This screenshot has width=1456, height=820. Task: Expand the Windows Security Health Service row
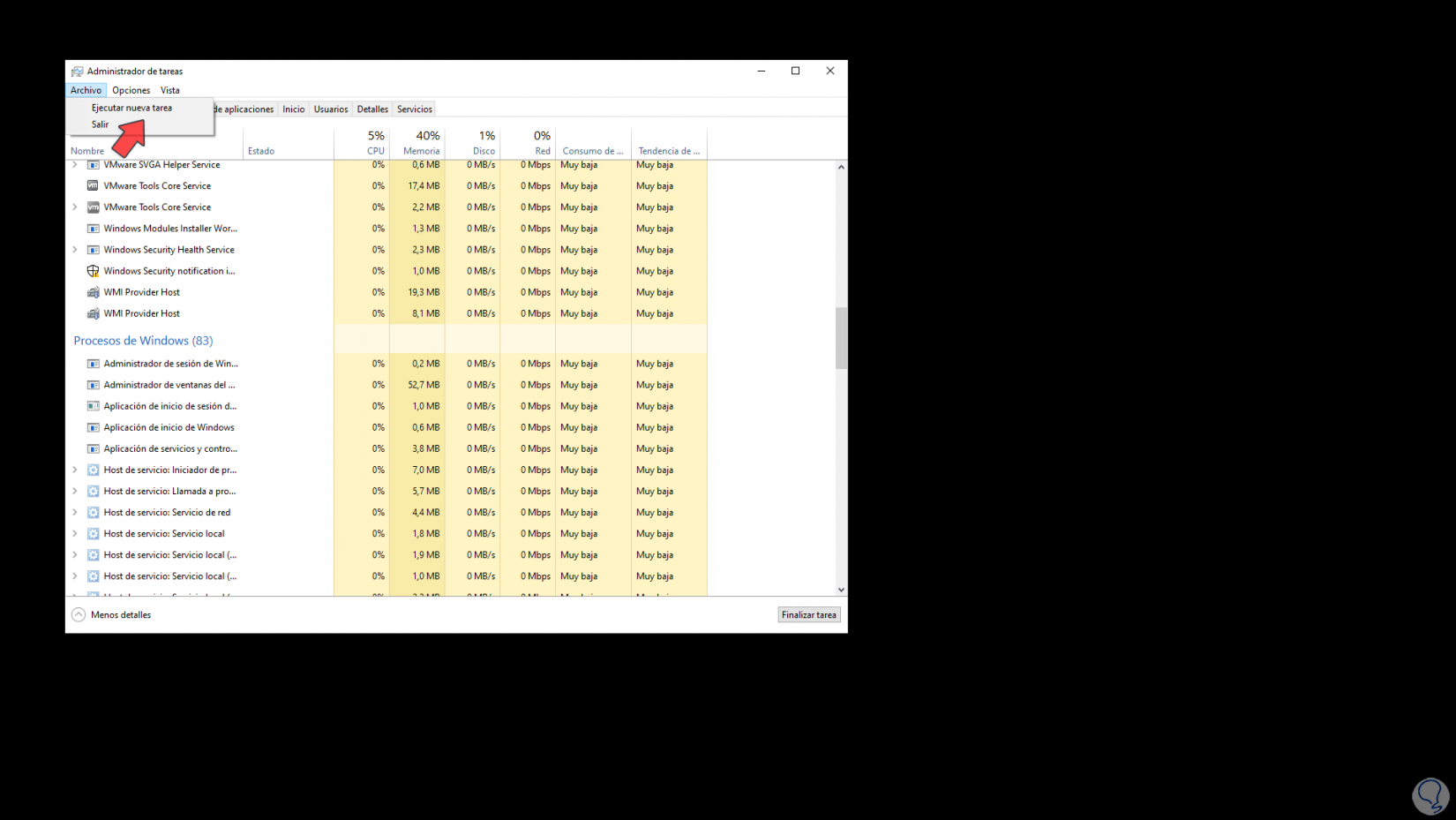75,250
